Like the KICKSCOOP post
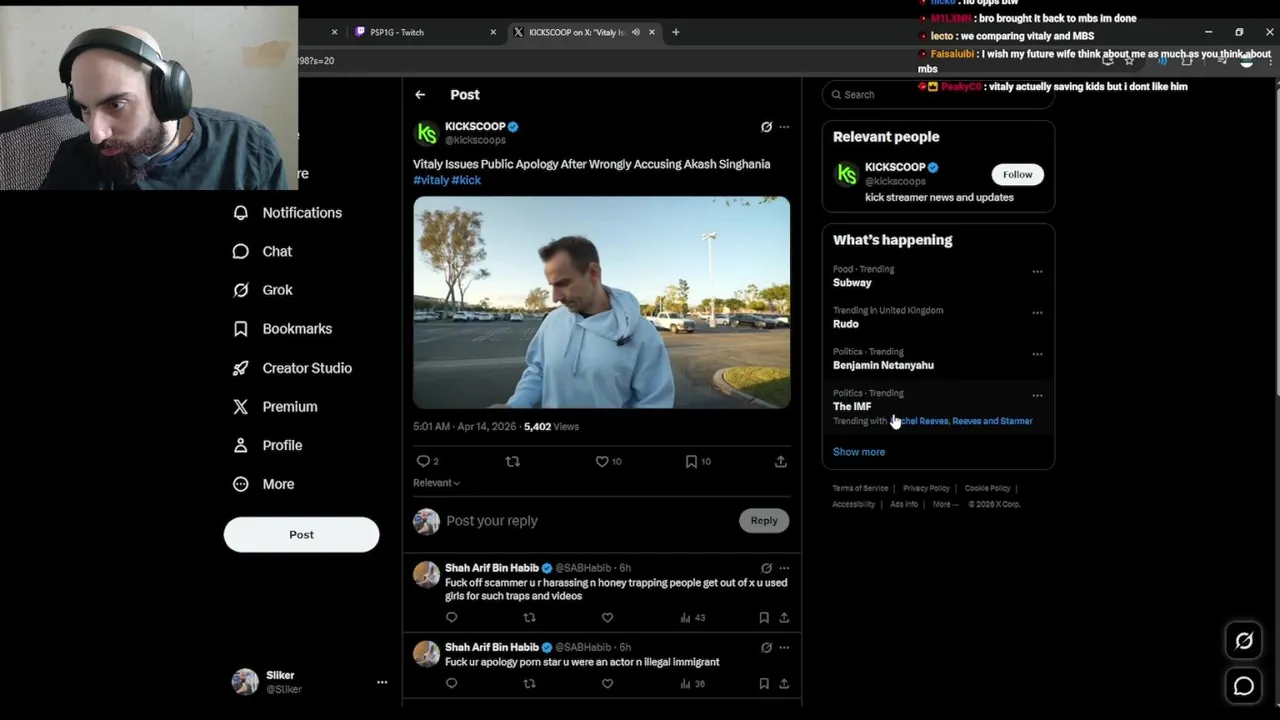The width and height of the screenshot is (1280, 720). click(602, 461)
